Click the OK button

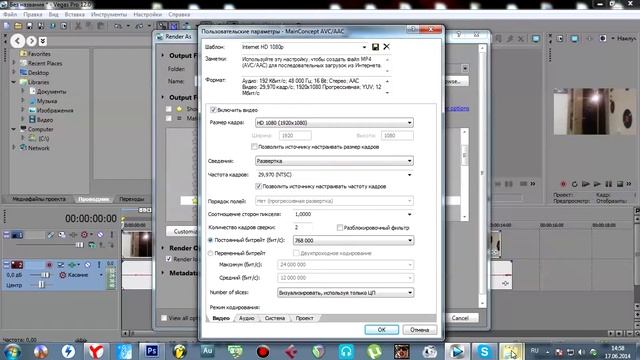(x=382, y=330)
